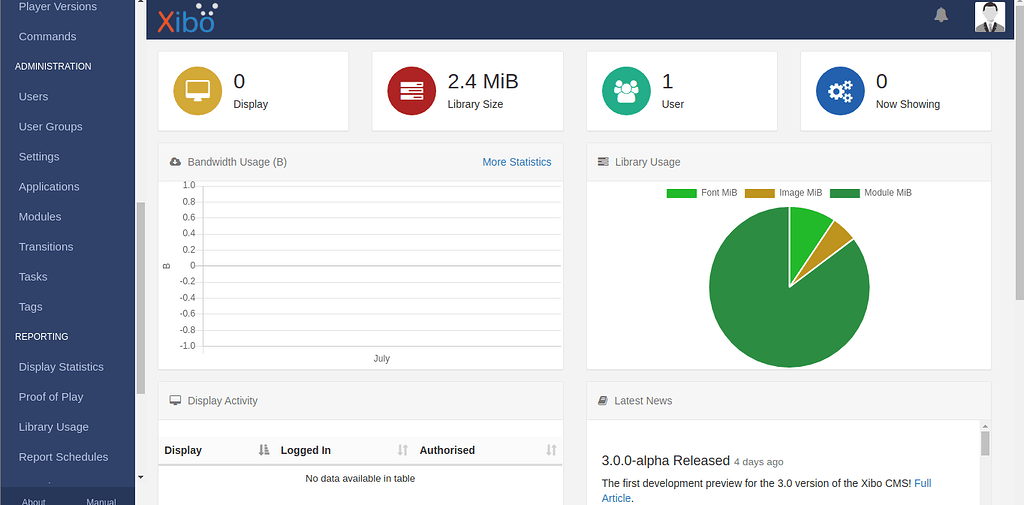
Task: Click the sidebar scroll up arrow
Action: 140,3
